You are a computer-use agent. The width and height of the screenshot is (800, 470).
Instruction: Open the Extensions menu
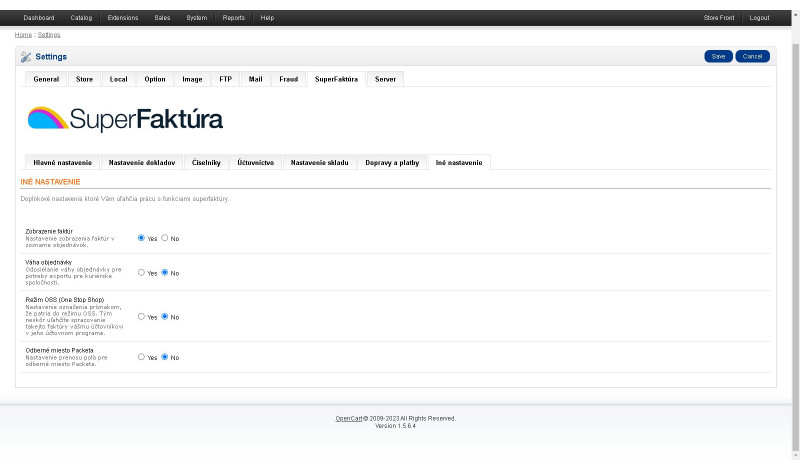point(123,18)
